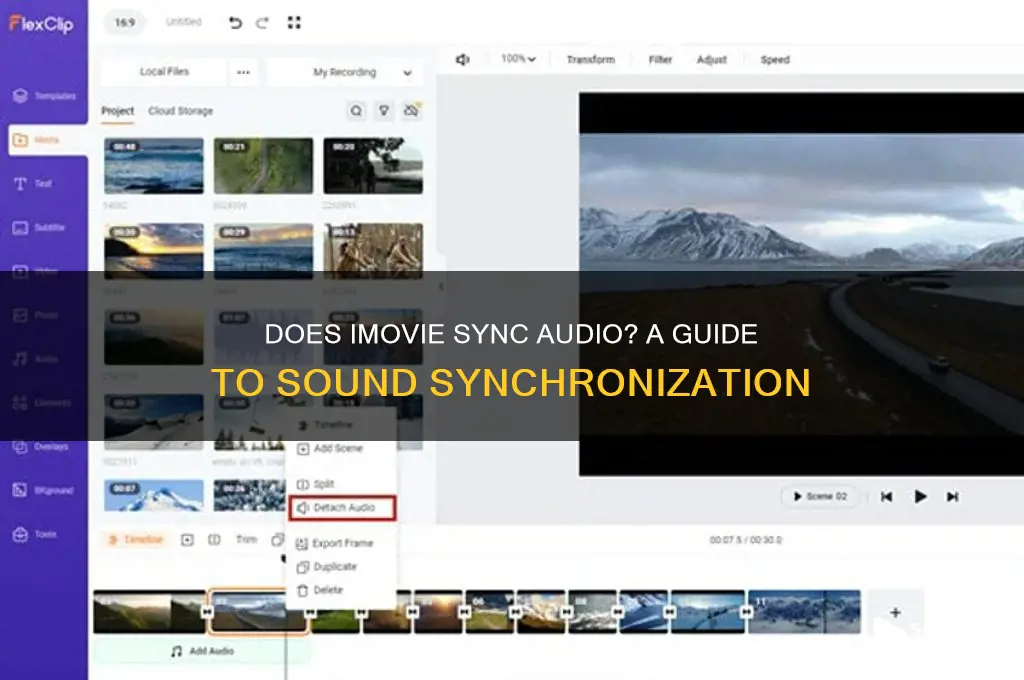Switch to the Project tab

[x=118, y=111]
